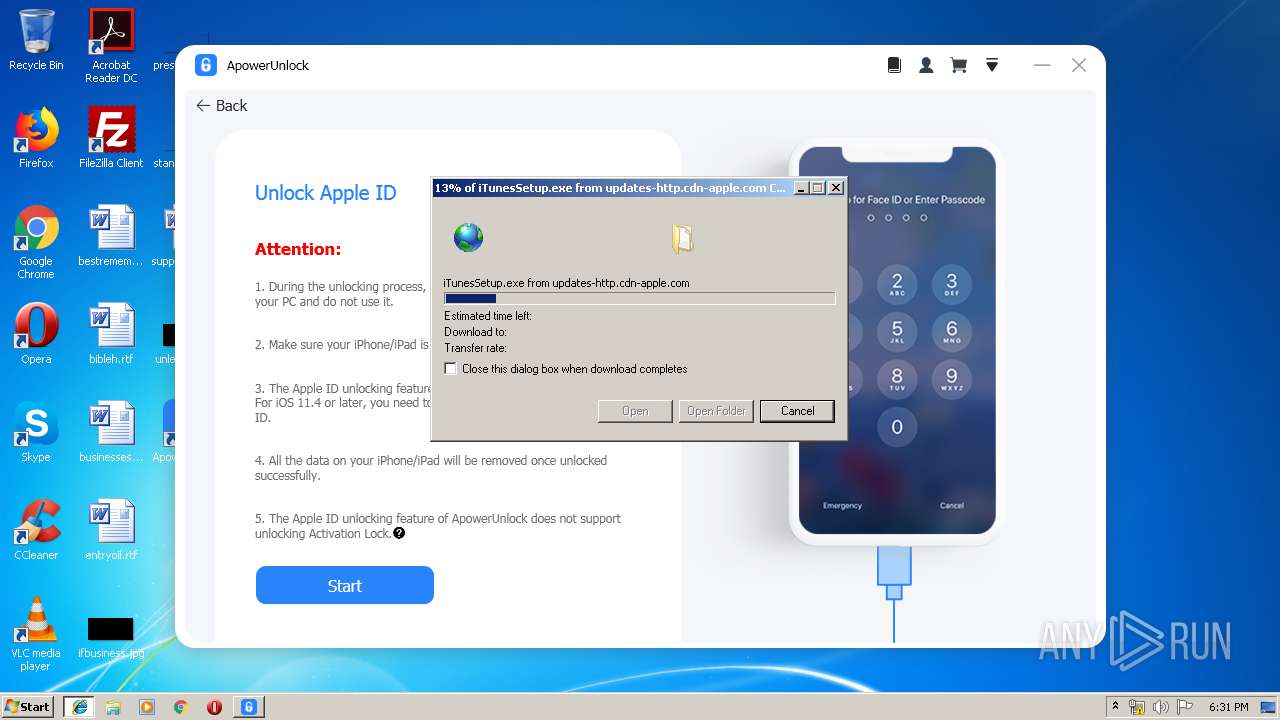The height and width of the screenshot is (720, 1280).
Task: Show hidden system tray icons arrow
Action: (1115, 706)
